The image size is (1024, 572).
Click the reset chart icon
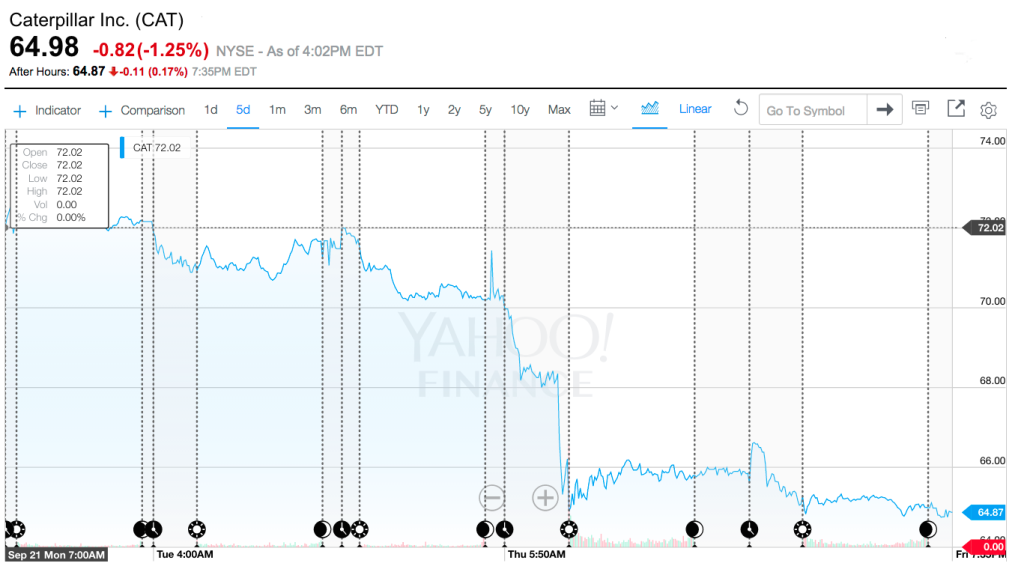coord(741,109)
